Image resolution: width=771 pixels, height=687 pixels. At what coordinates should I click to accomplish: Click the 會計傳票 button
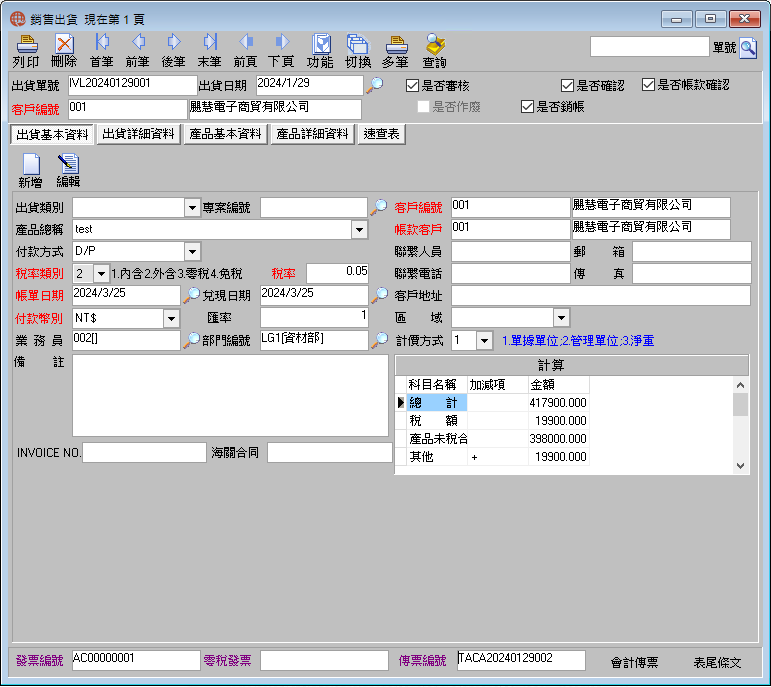coord(634,662)
